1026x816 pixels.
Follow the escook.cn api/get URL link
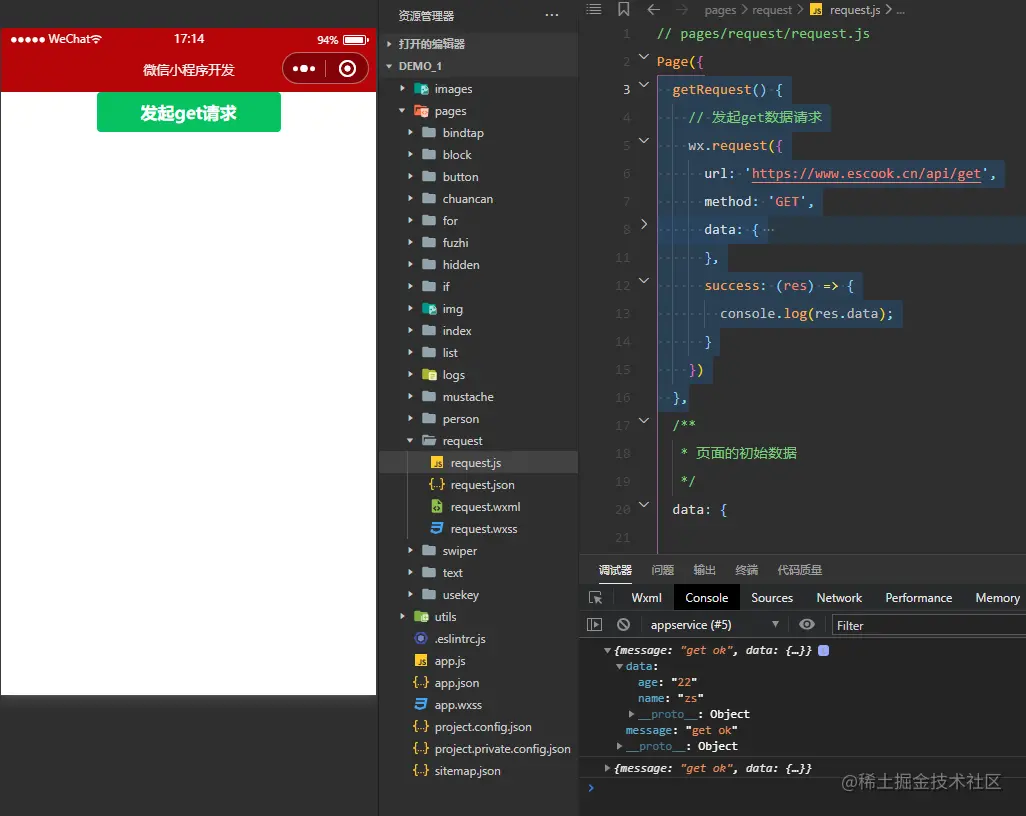pyautogui.click(x=866, y=173)
